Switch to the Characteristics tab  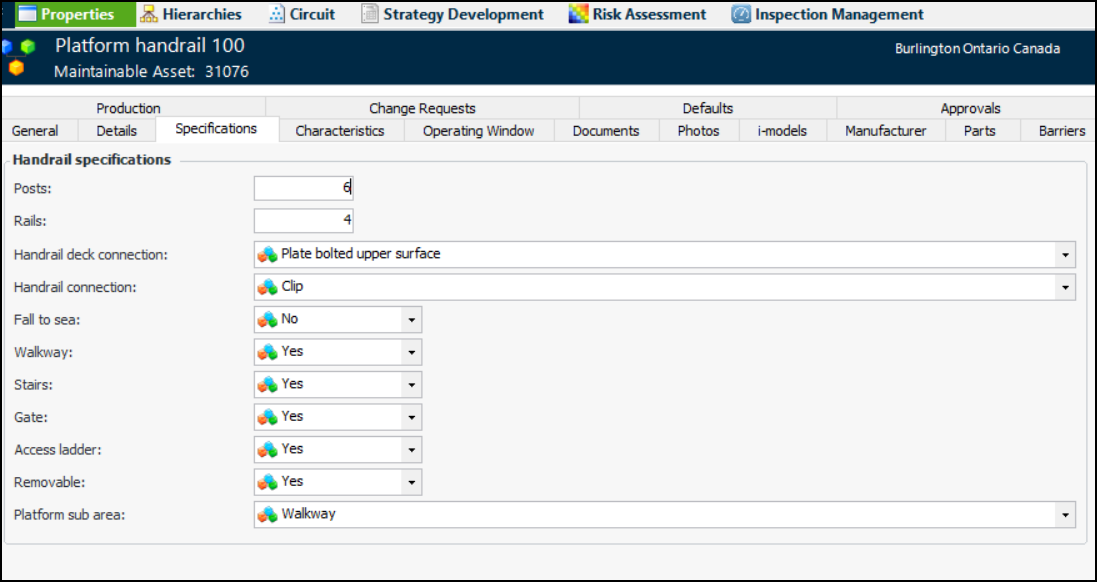pyautogui.click(x=339, y=131)
